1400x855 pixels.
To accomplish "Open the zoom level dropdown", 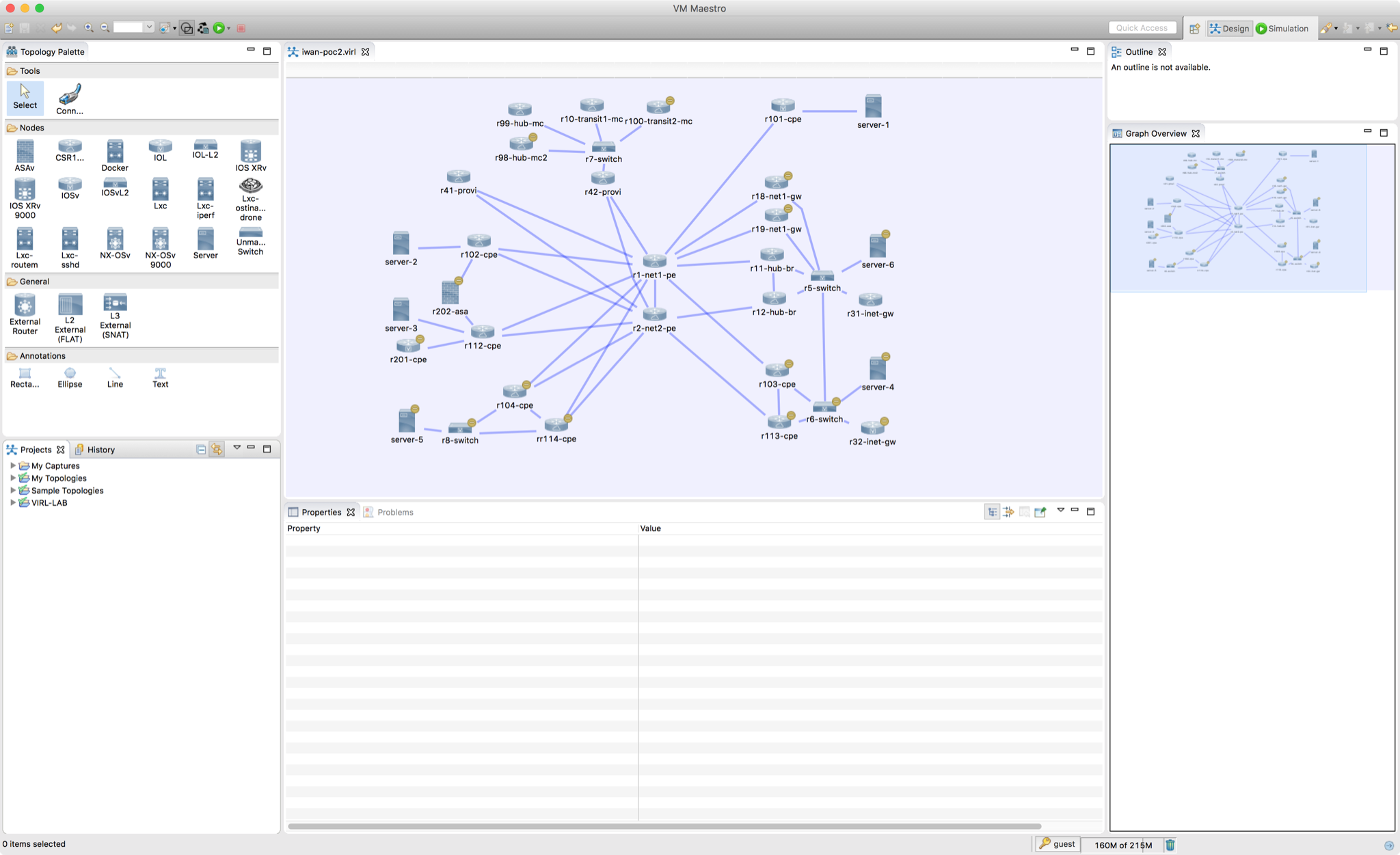I will (148, 28).
